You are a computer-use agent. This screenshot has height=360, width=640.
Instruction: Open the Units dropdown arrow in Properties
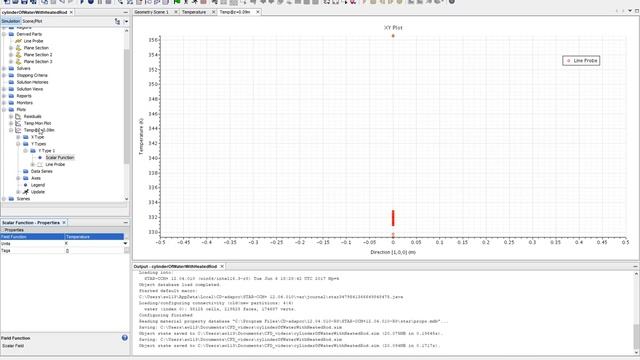coord(125,243)
